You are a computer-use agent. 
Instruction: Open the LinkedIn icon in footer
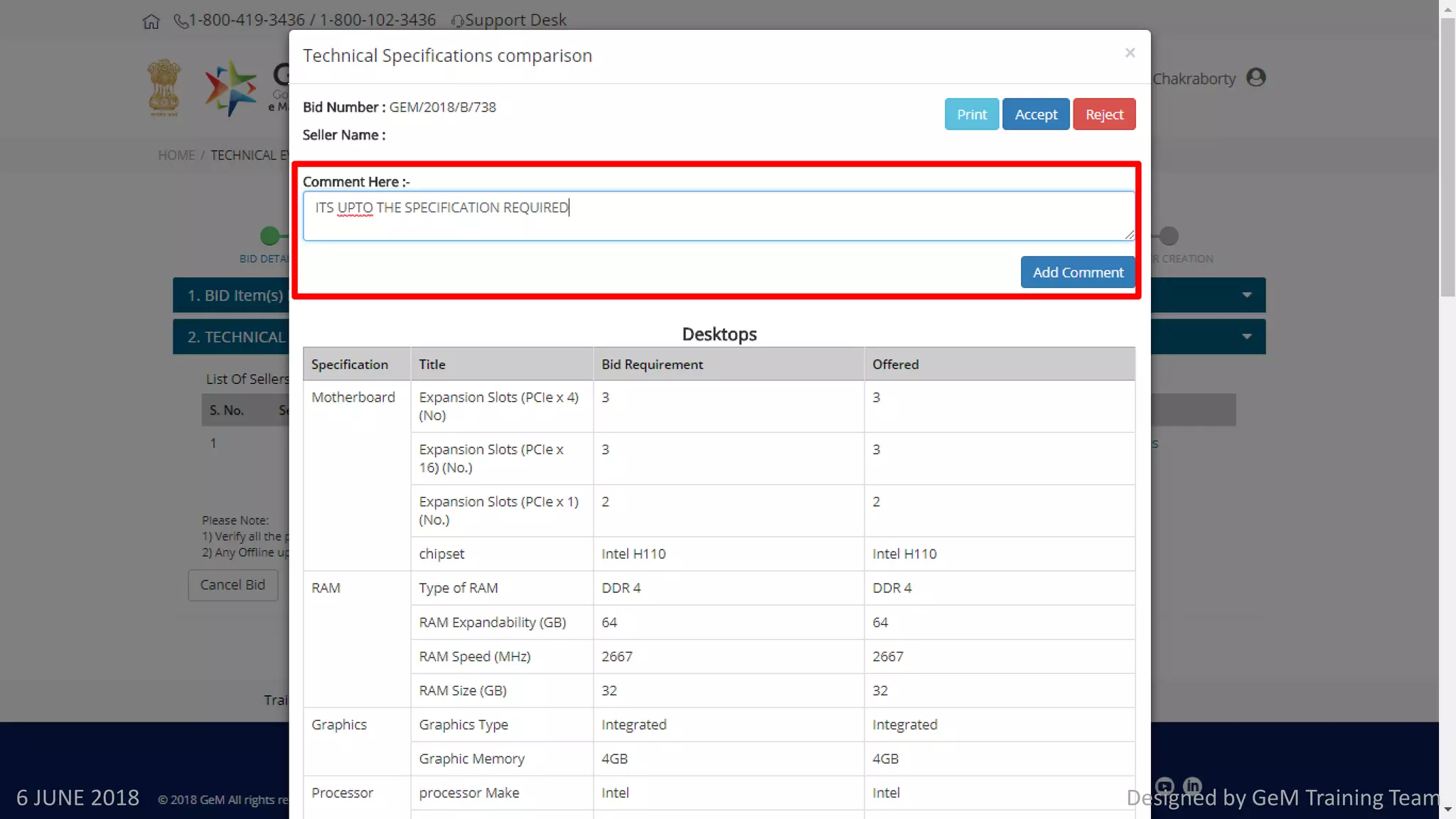coord(1192,785)
